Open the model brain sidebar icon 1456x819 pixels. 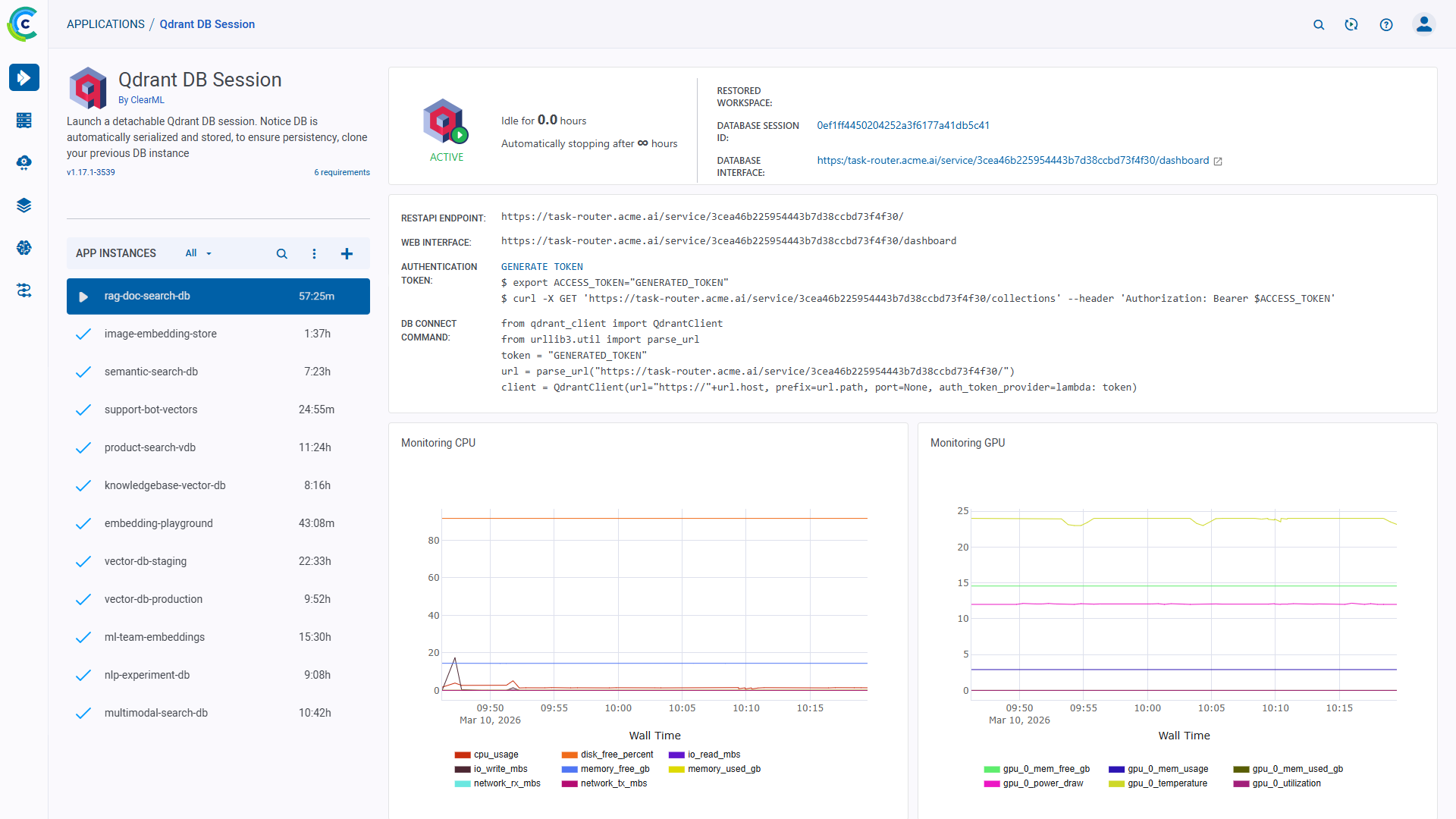point(24,247)
